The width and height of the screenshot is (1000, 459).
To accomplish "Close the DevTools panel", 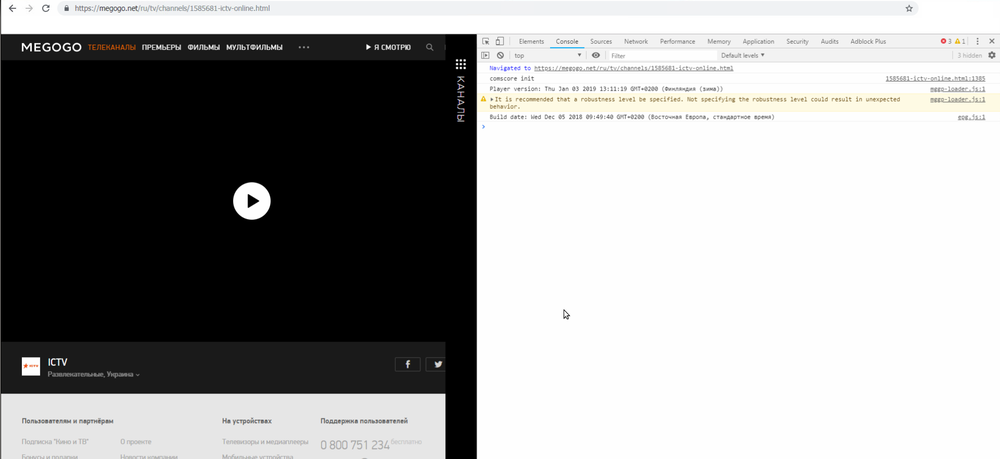I will point(992,41).
